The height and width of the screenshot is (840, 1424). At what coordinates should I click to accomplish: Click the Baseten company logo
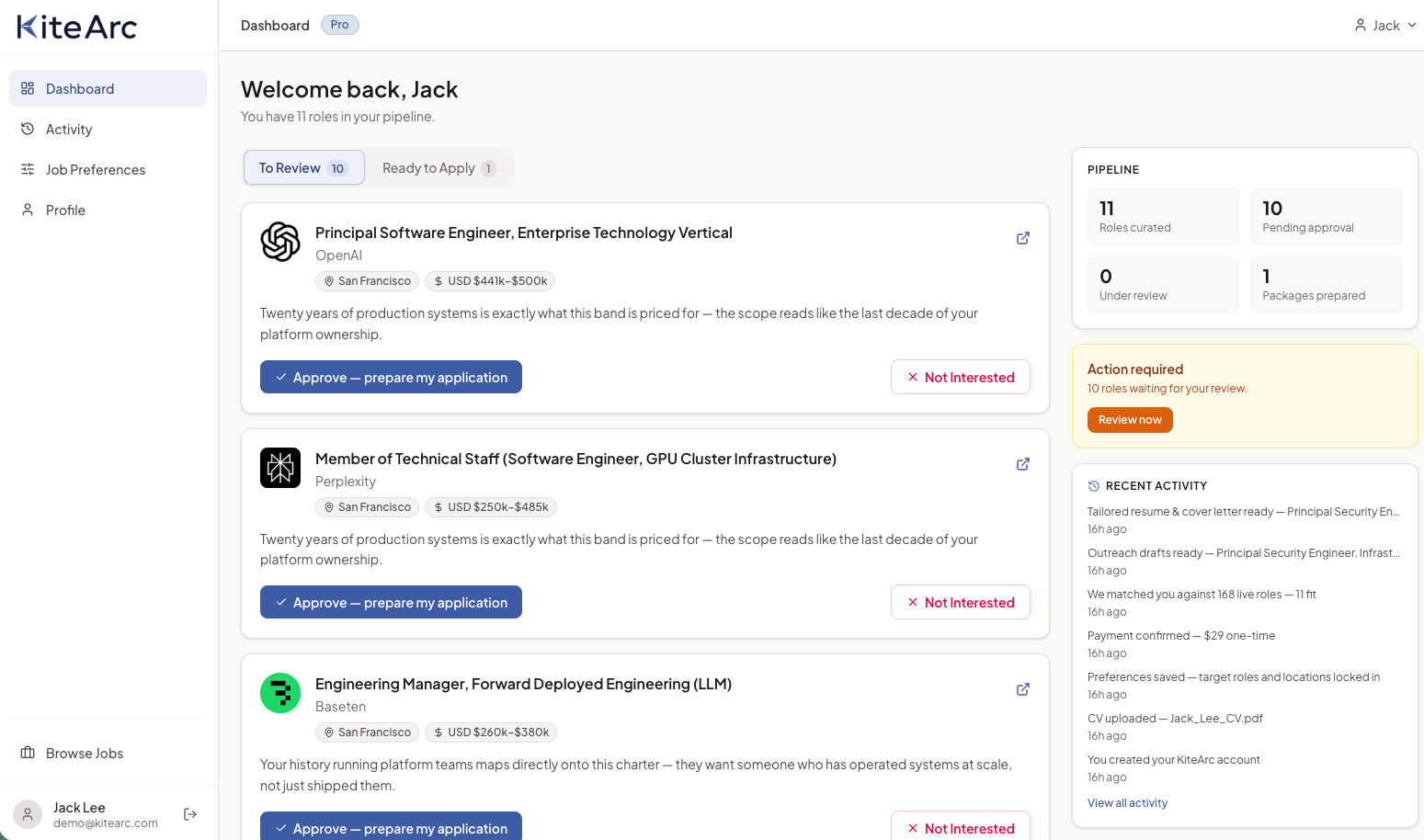pos(280,693)
